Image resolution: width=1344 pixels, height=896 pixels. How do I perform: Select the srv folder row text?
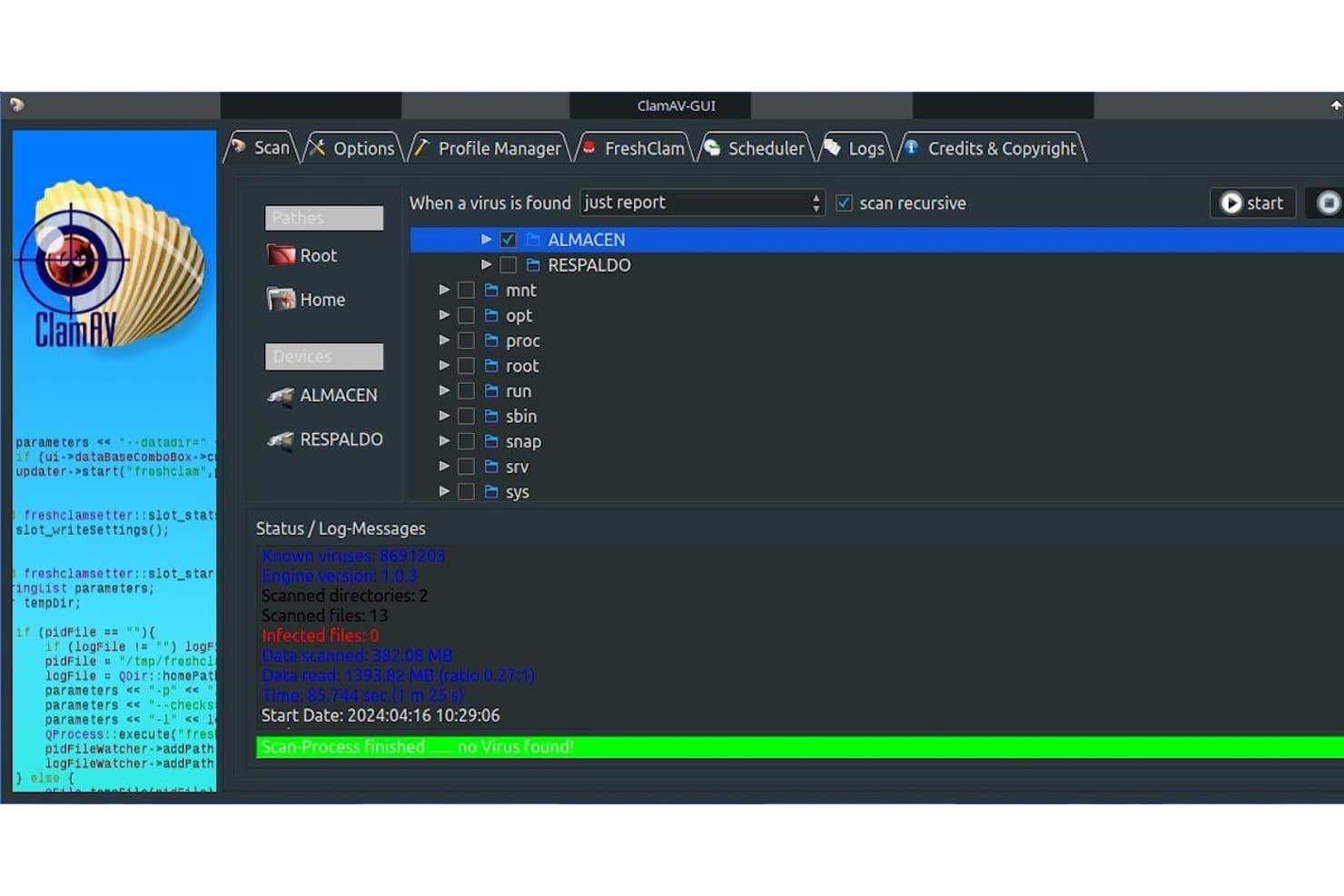click(x=518, y=467)
